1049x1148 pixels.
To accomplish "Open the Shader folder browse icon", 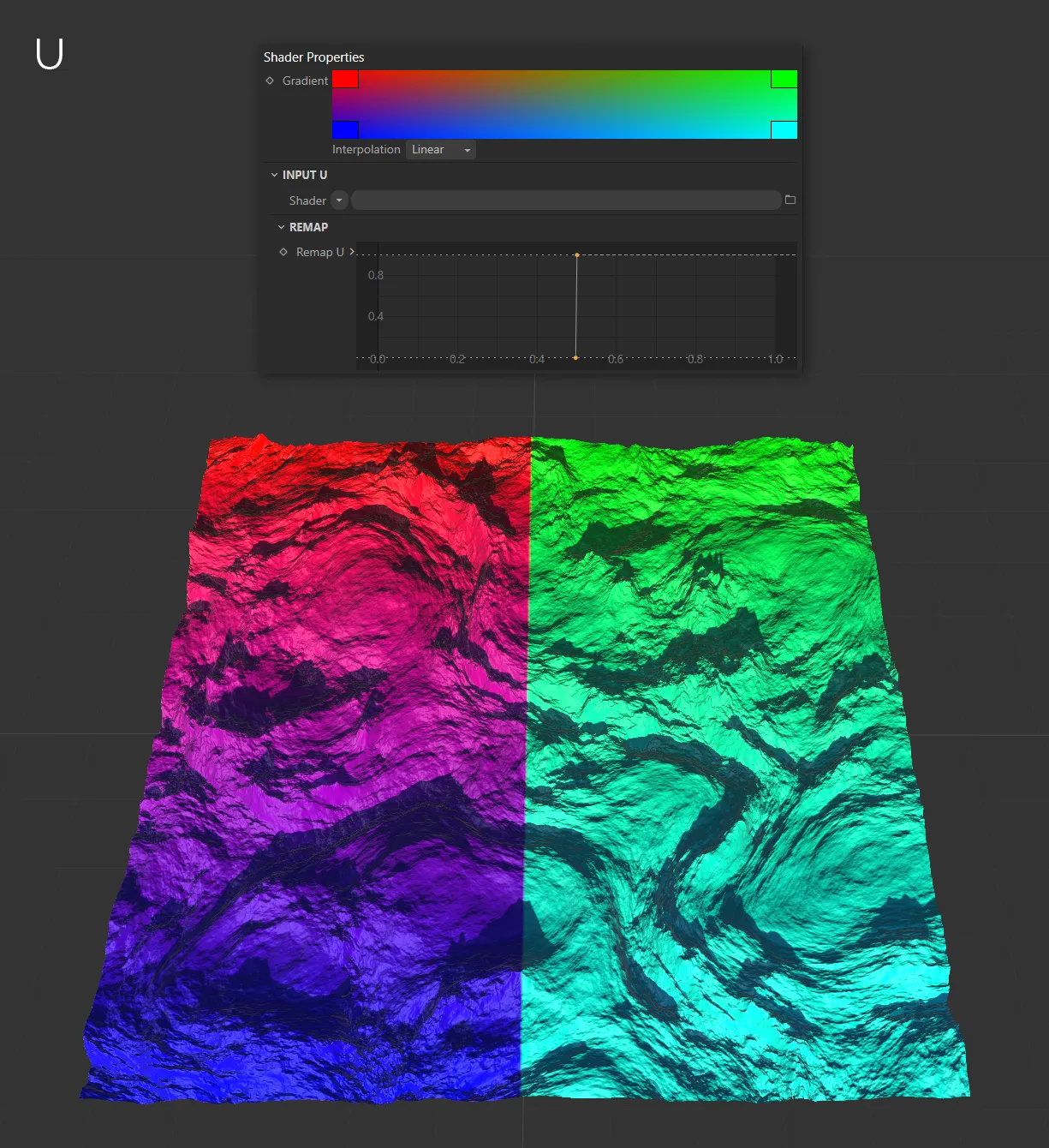I will coord(790,200).
